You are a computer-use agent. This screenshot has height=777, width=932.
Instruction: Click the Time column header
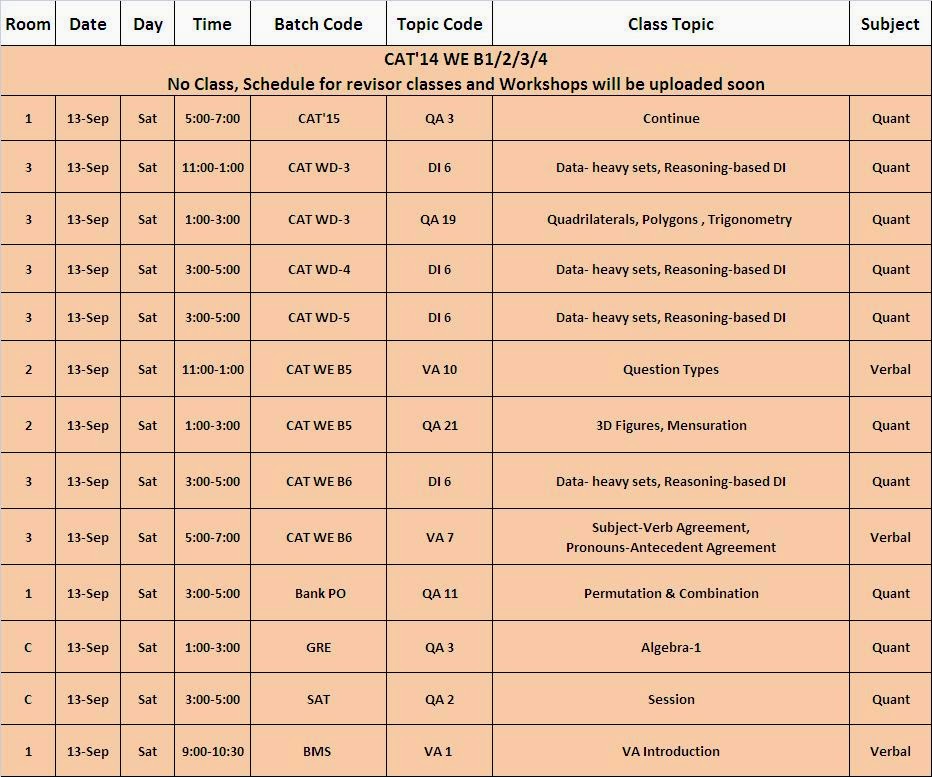click(x=212, y=24)
